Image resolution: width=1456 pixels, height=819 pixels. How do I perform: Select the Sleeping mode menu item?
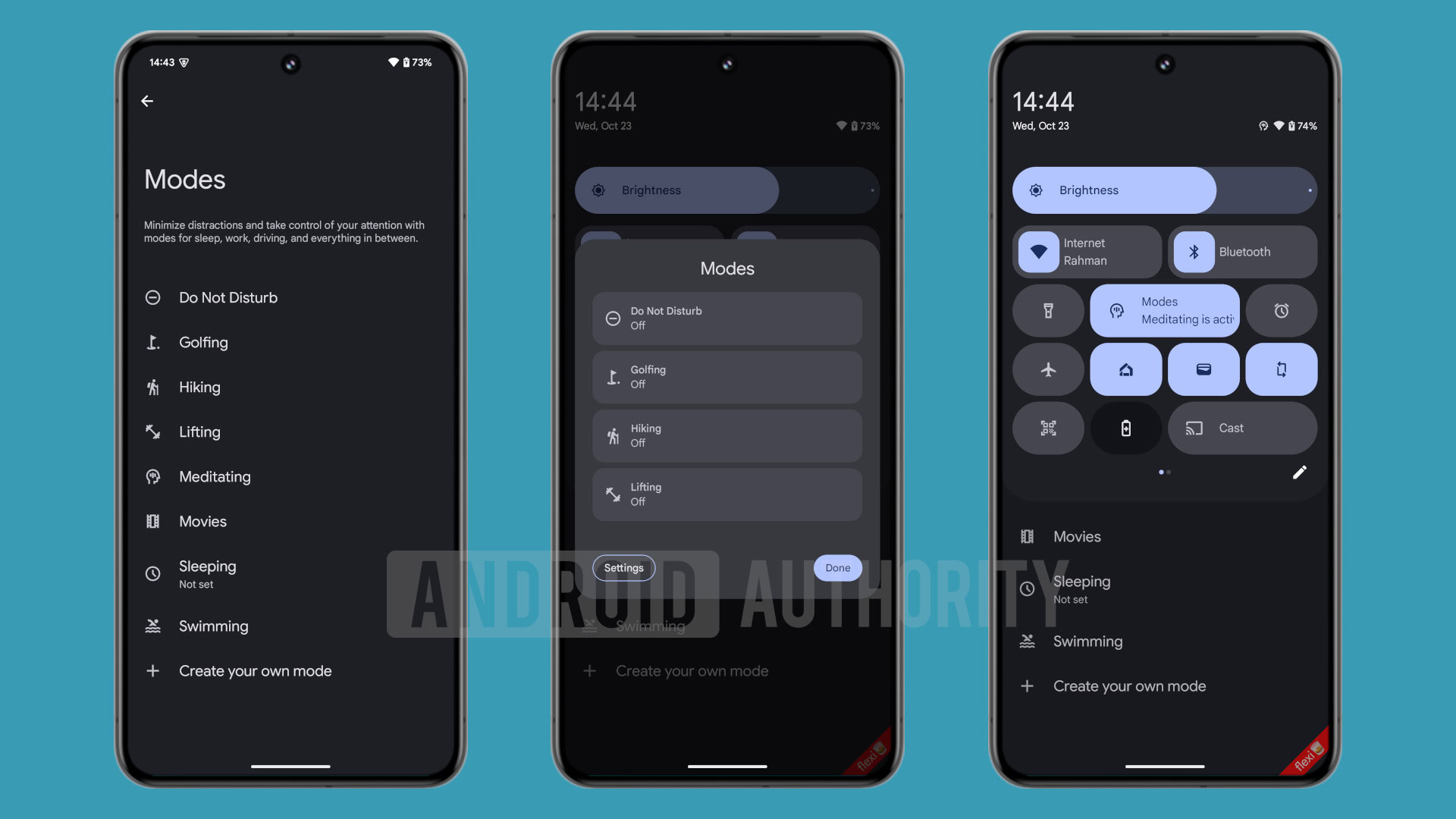pos(207,573)
